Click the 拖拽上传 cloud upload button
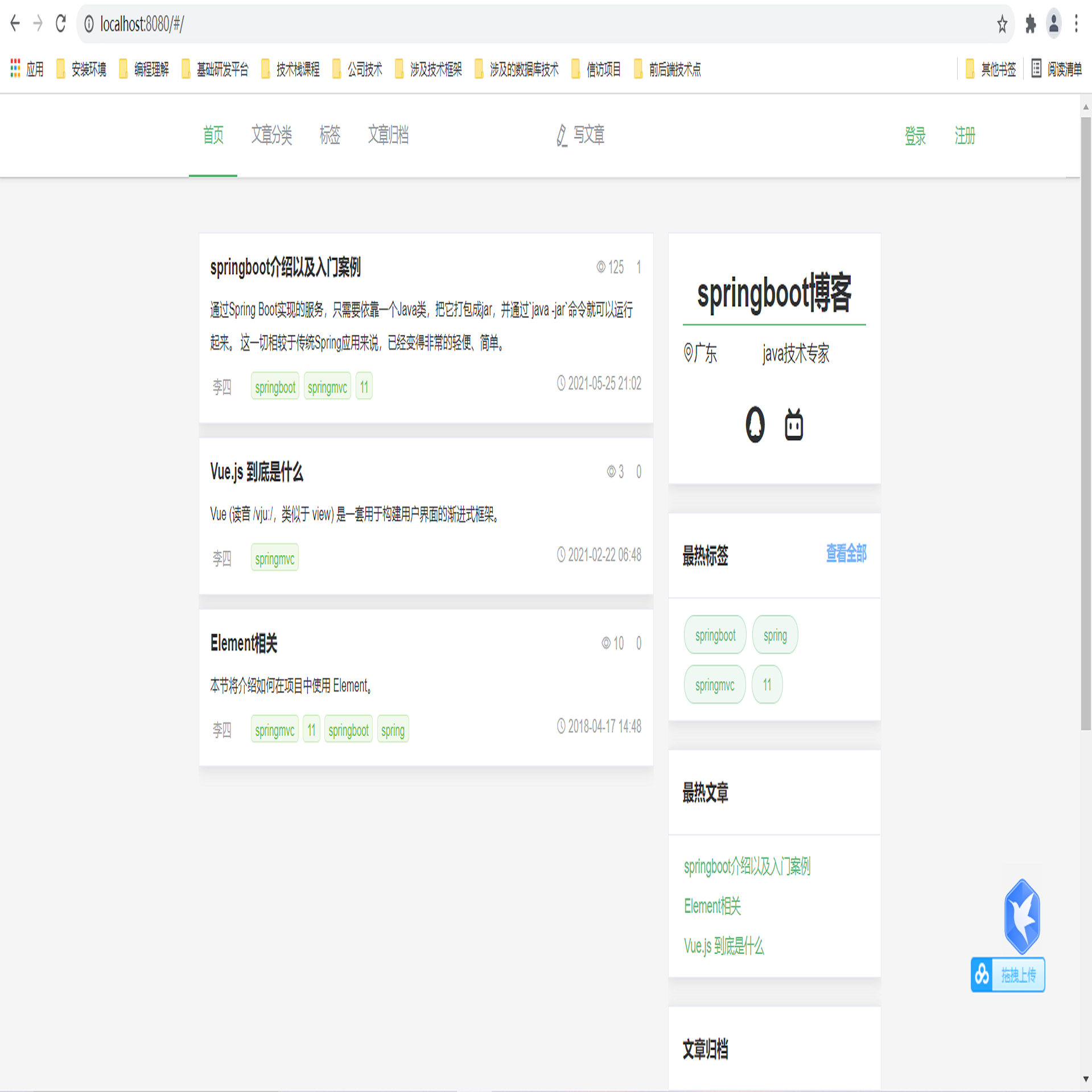The height and width of the screenshot is (1092, 1092). click(x=1008, y=975)
